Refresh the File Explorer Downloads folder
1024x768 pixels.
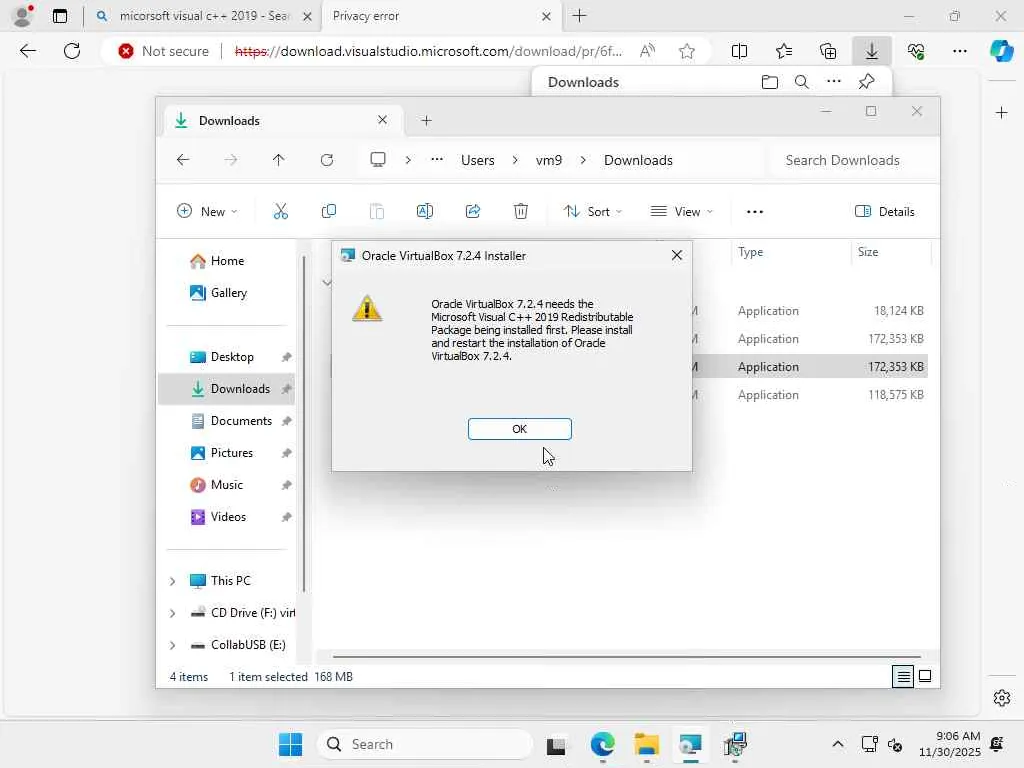[x=327, y=160]
